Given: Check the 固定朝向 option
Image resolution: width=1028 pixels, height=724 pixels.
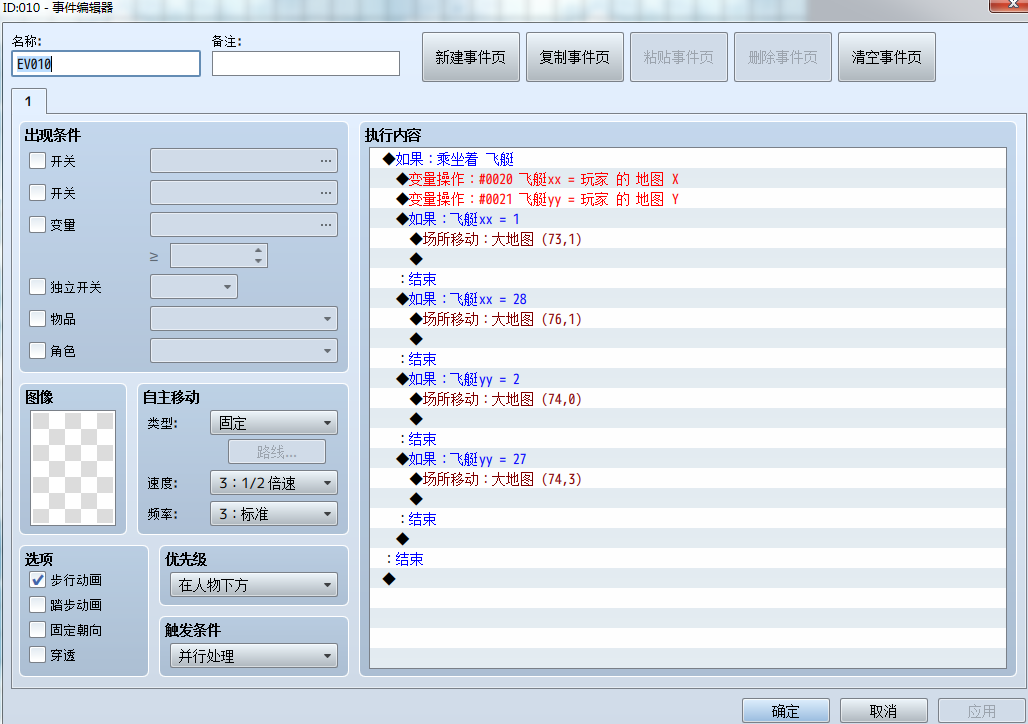Looking at the screenshot, I should (x=37, y=630).
